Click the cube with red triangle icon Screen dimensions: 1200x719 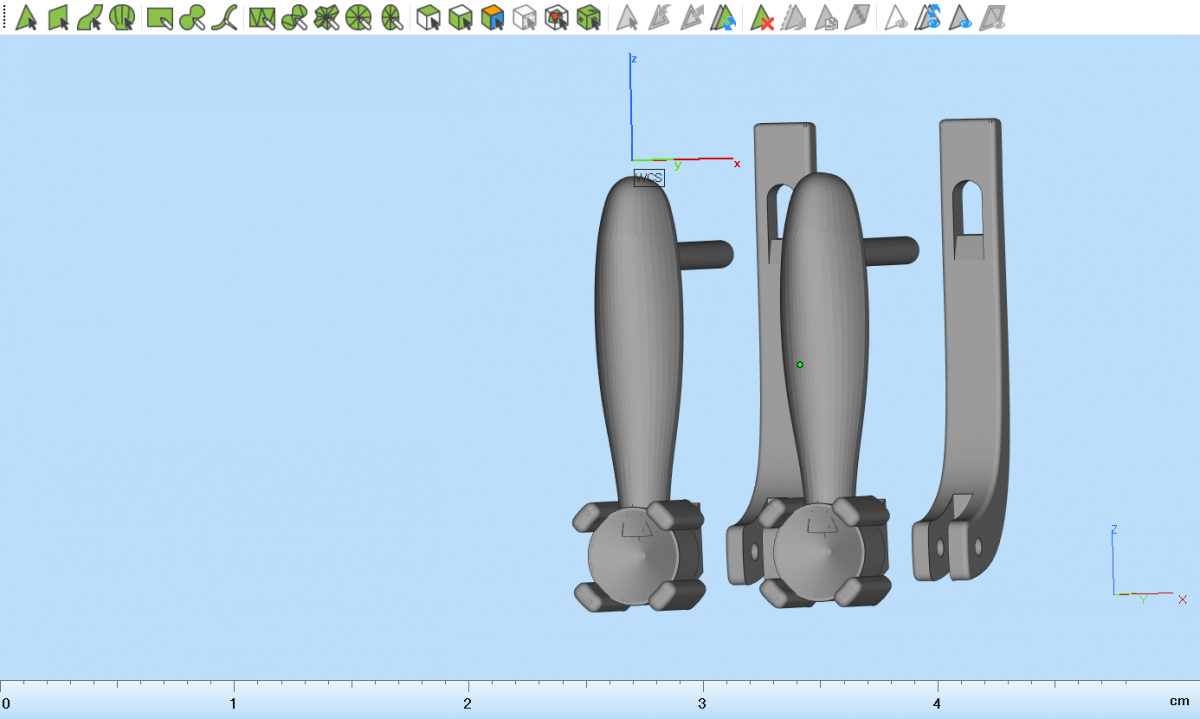point(557,17)
